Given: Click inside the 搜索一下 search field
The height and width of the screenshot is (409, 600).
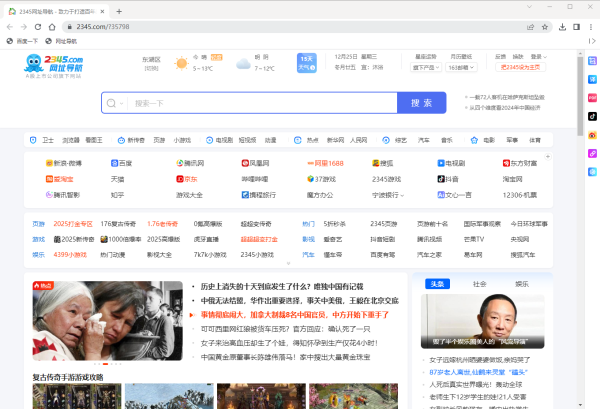Looking at the screenshot, I should point(262,103).
